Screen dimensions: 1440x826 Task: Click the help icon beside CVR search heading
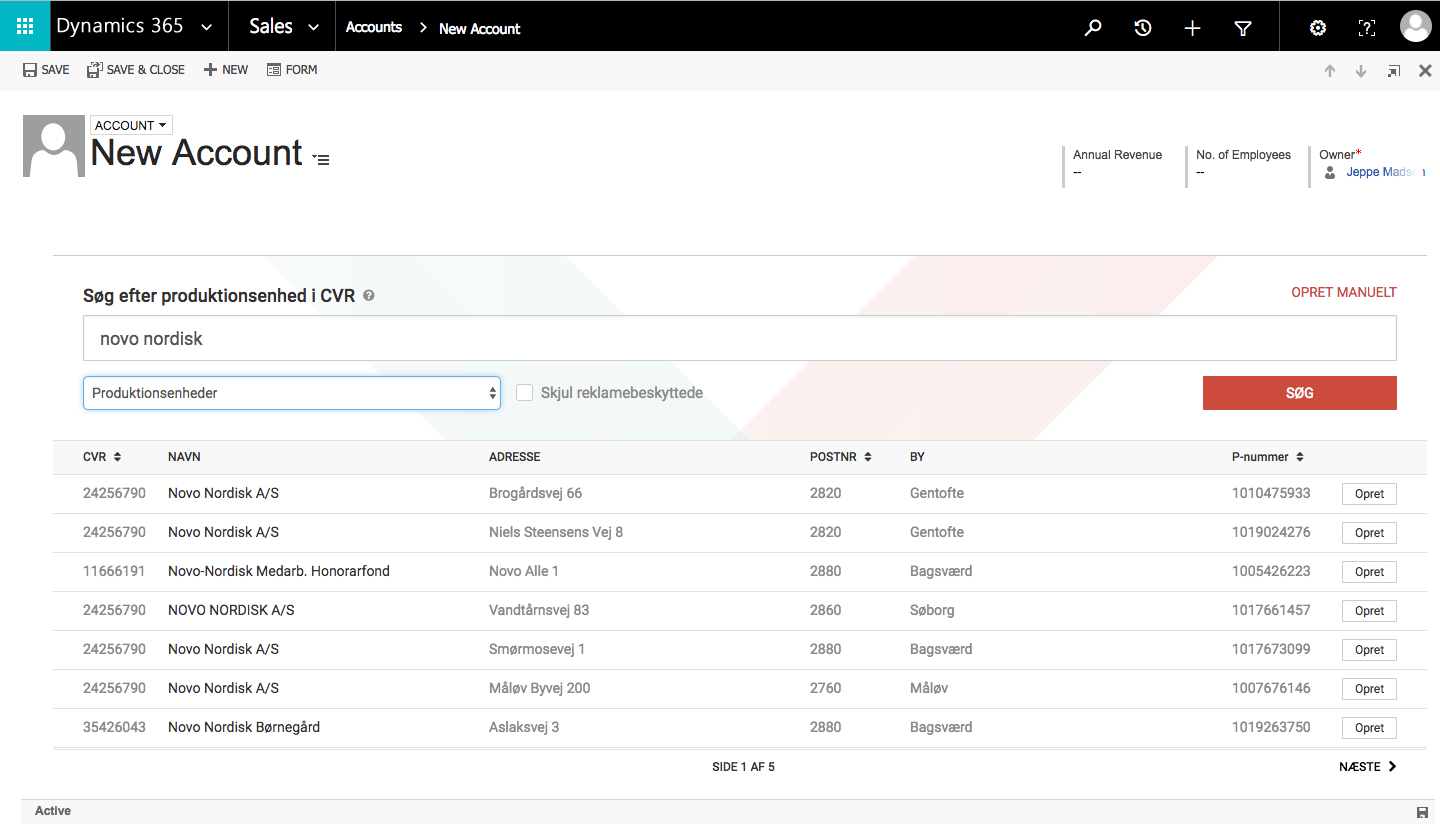[369, 296]
